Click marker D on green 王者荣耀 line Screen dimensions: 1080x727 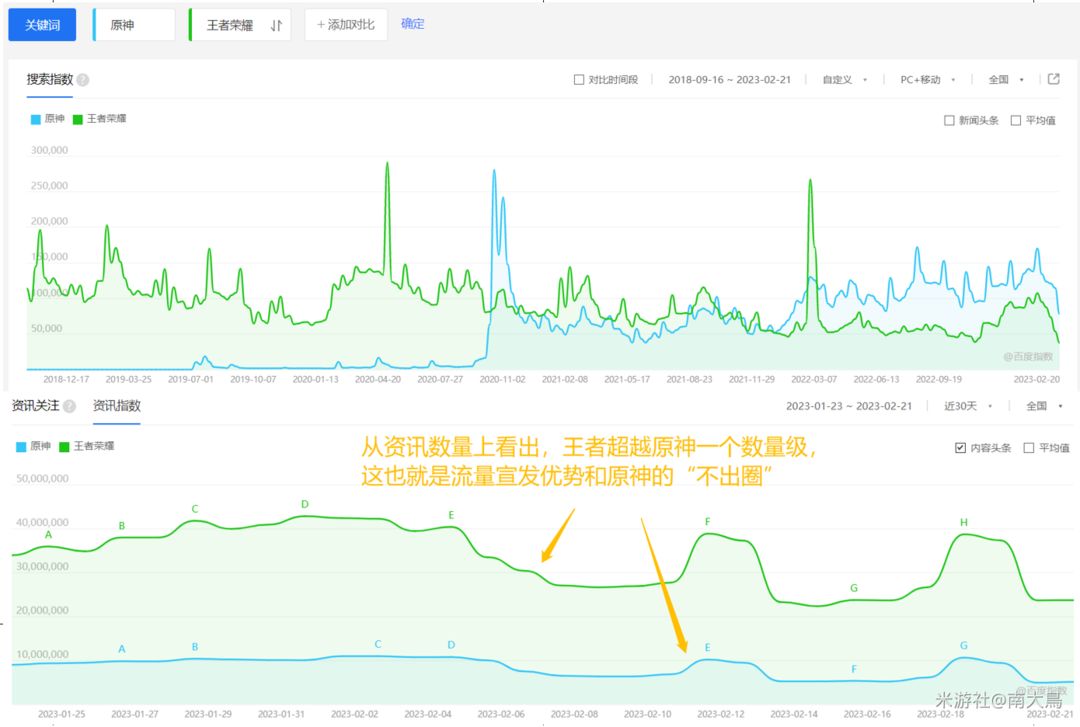tap(305, 504)
